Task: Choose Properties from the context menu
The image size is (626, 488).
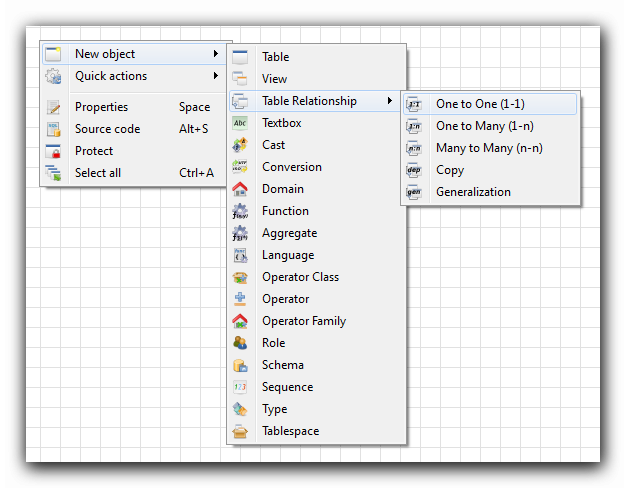Action: (134, 107)
